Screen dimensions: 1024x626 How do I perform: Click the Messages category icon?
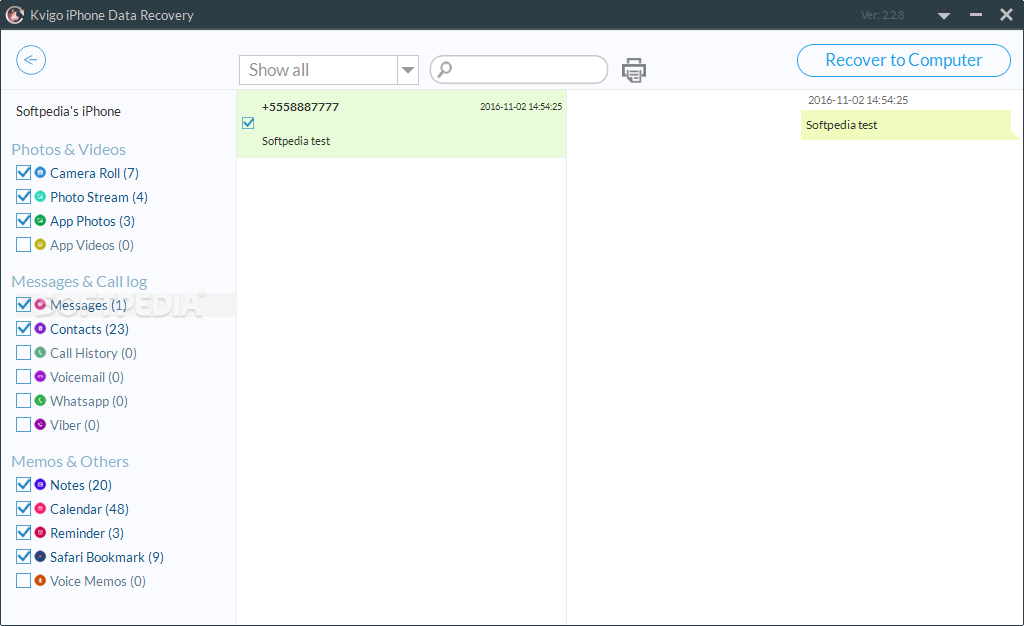point(40,304)
